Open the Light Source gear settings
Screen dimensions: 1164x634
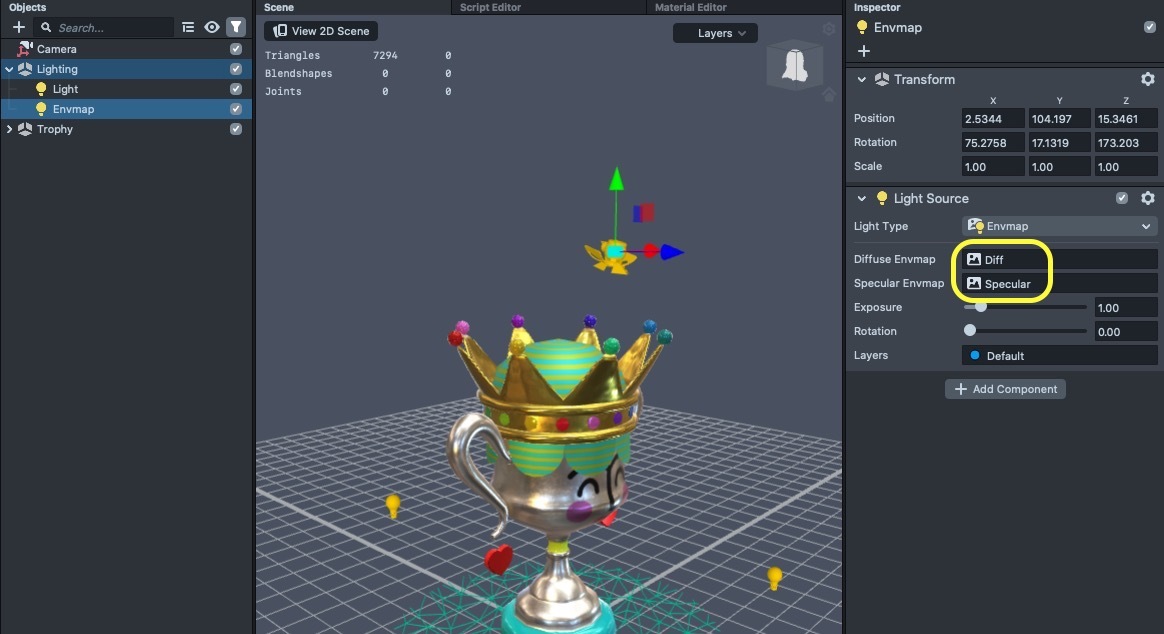(1148, 198)
